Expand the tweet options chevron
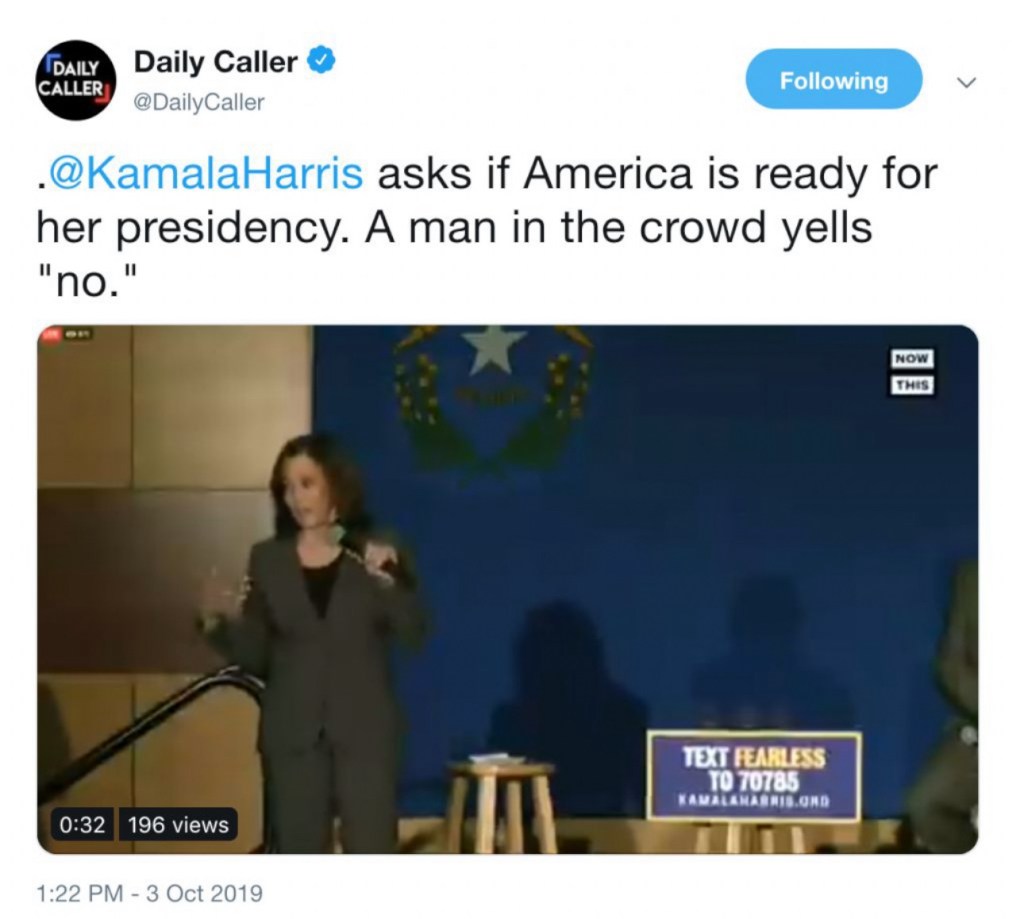The height and width of the screenshot is (919, 1024). (x=966, y=82)
